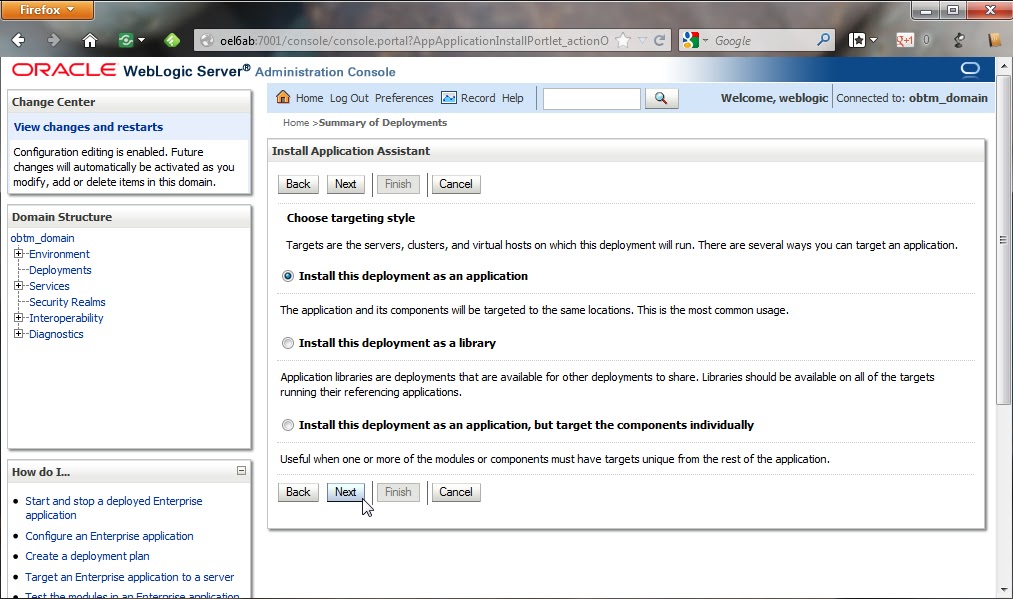1013x599 pixels.
Task: Click the green diamond add-on icon
Action: point(172,40)
